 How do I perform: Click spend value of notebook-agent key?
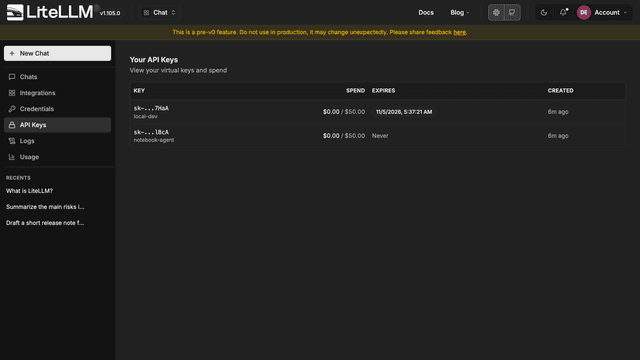tap(344, 136)
